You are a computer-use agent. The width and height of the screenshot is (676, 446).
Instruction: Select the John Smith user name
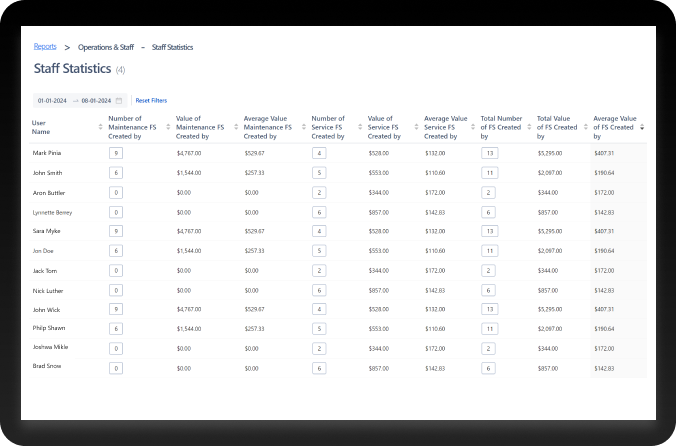47,173
